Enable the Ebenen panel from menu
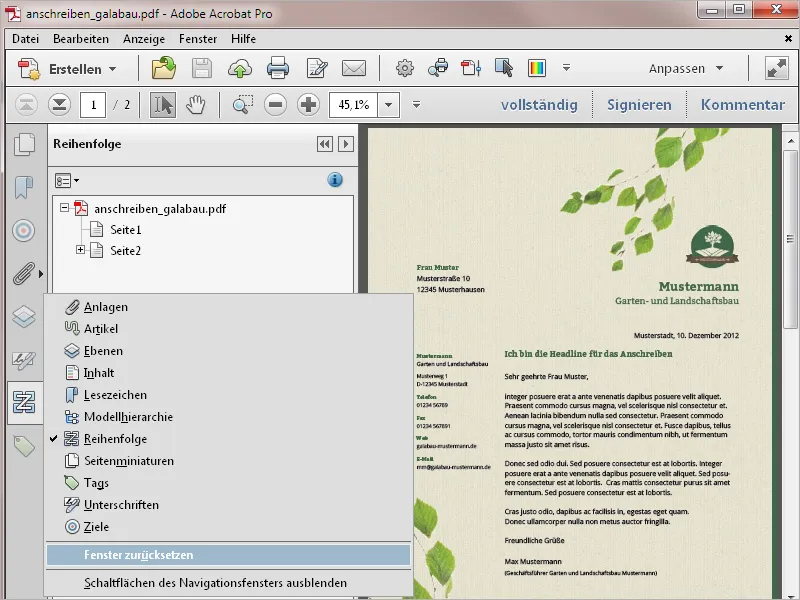This screenshot has height=600, width=800. [103, 351]
